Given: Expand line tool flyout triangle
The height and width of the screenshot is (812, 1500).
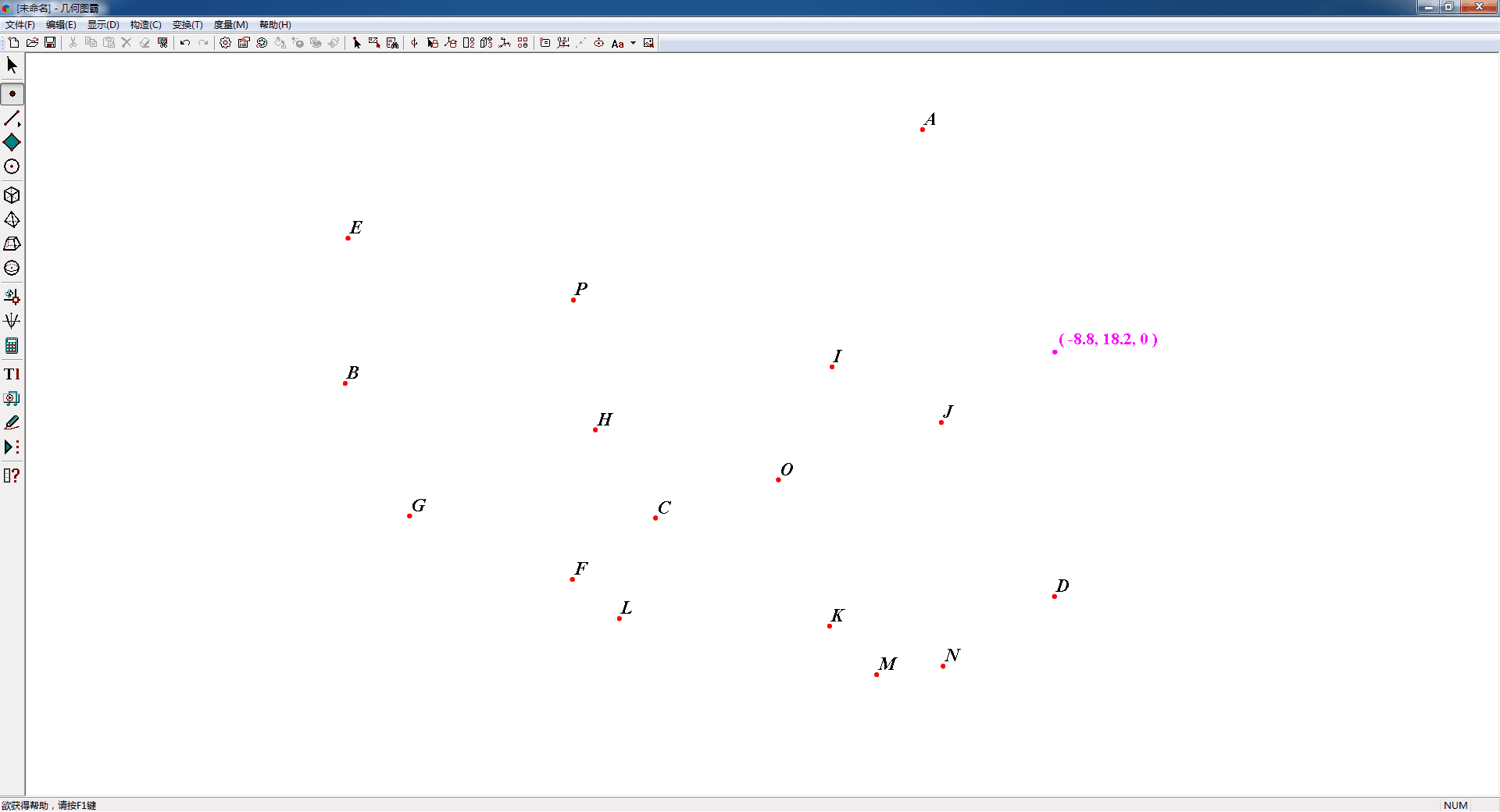Looking at the screenshot, I should click(x=20, y=124).
